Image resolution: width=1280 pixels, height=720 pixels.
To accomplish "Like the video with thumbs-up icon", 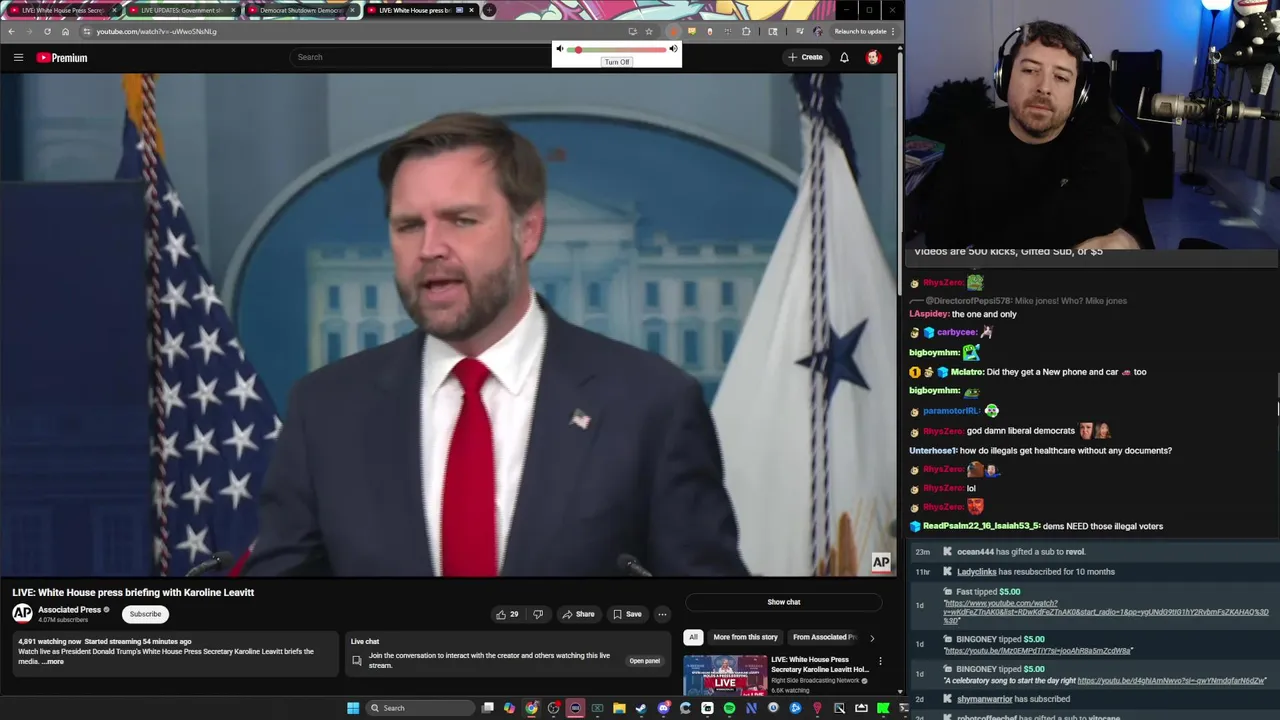I will 501,614.
